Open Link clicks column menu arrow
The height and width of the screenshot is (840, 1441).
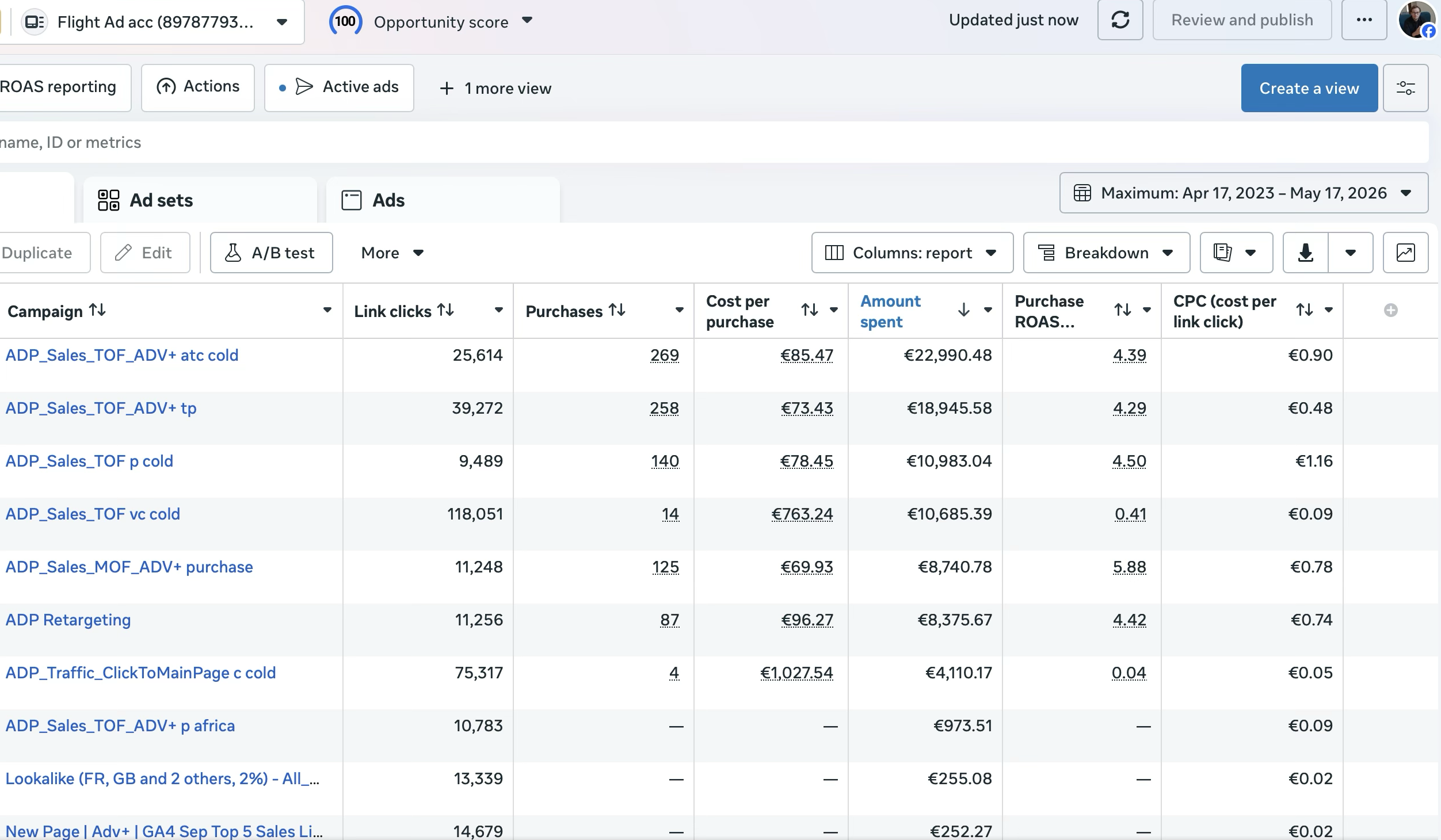(499, 310)
